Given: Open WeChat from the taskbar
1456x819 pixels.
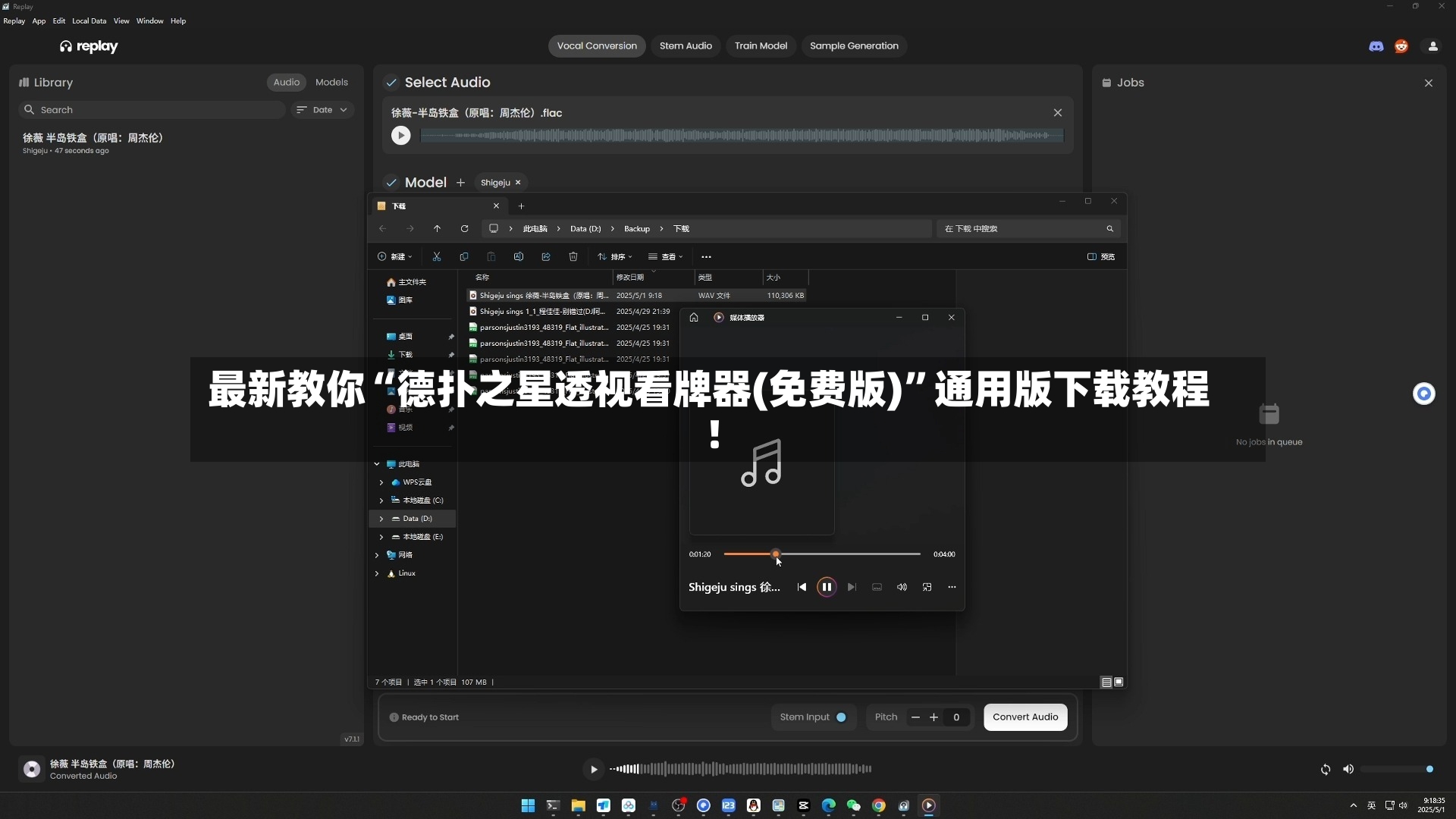Looking at the screenshot, I should pyautogui.click(x=854, y=806).
